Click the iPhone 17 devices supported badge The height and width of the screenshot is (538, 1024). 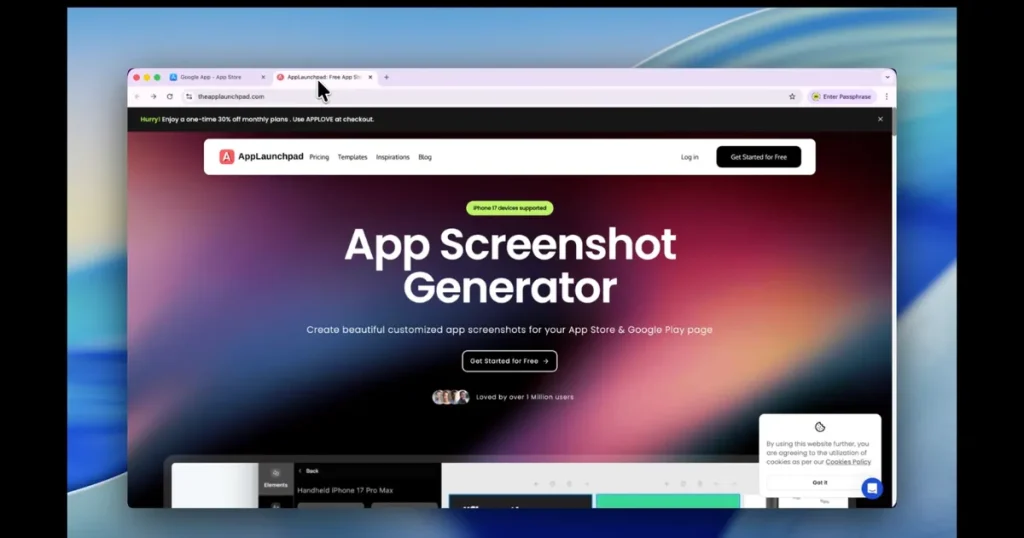click(509, 208)
